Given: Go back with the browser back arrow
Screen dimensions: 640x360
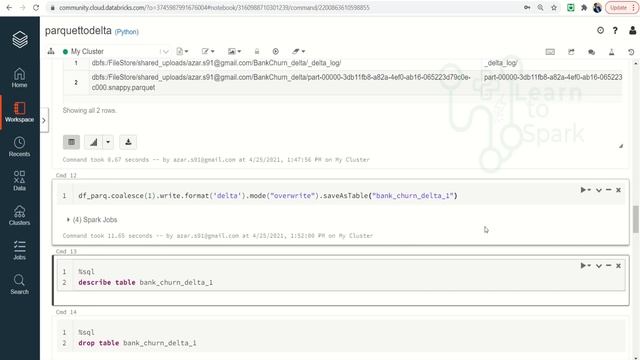Looking at the screenshot, I should coord(9,8).
